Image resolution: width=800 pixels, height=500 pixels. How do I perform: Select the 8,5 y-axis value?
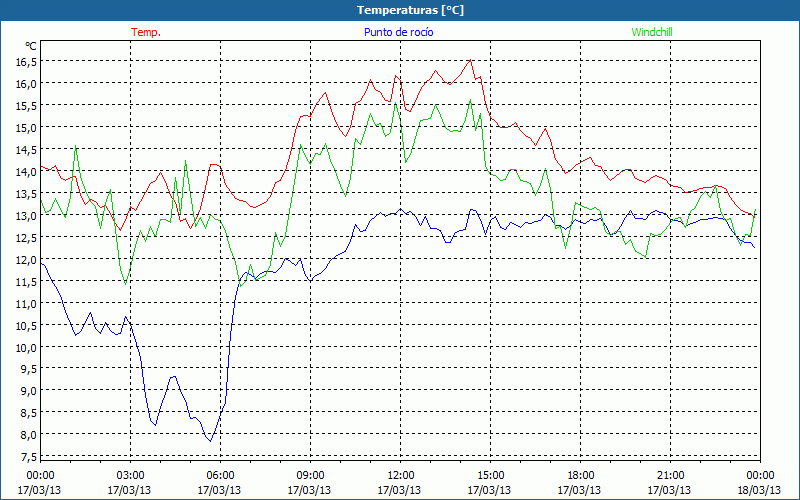click(29, 413)
